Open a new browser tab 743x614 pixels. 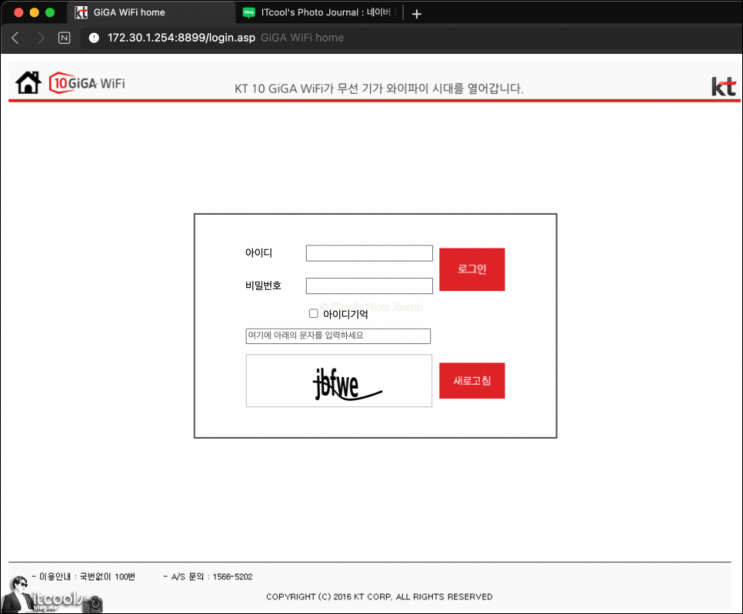[x=417, y=14]
